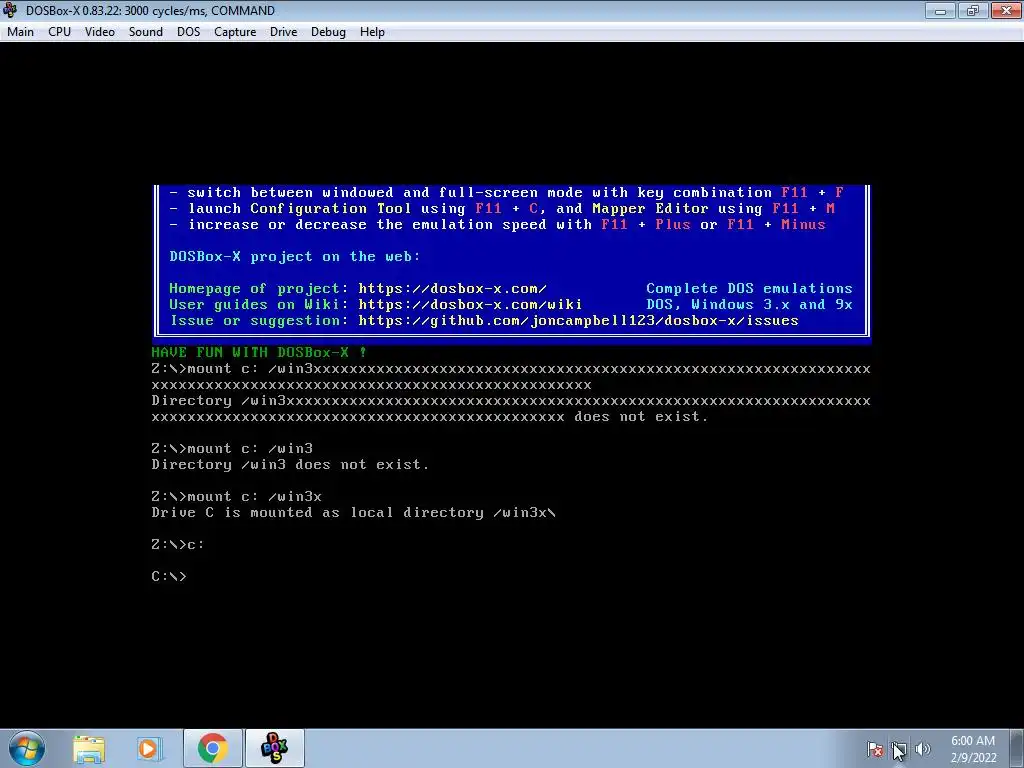Open the Help menu
The height and width of the screenshot is (768, 1024).
coord(372,32)
